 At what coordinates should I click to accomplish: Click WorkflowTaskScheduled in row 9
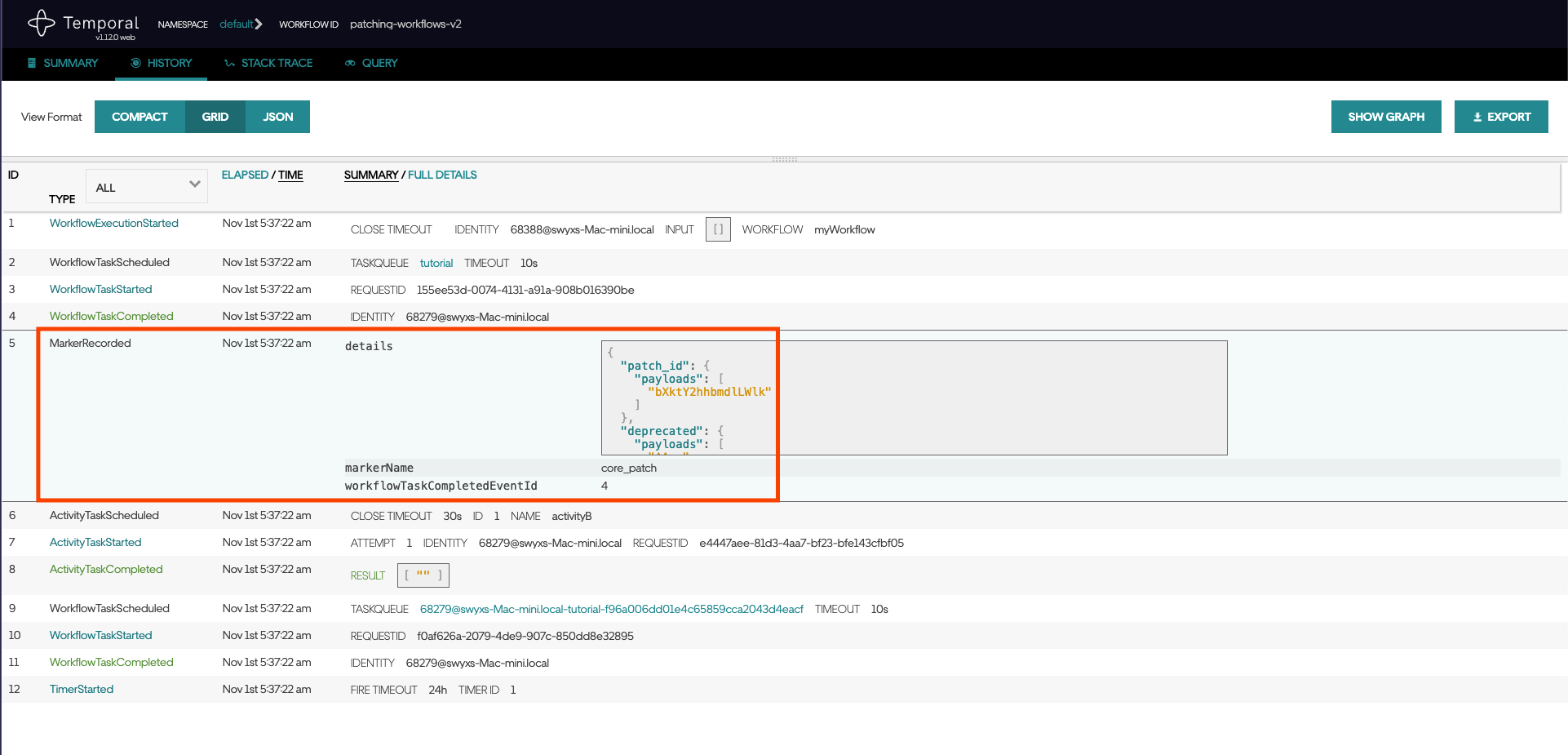109,608
